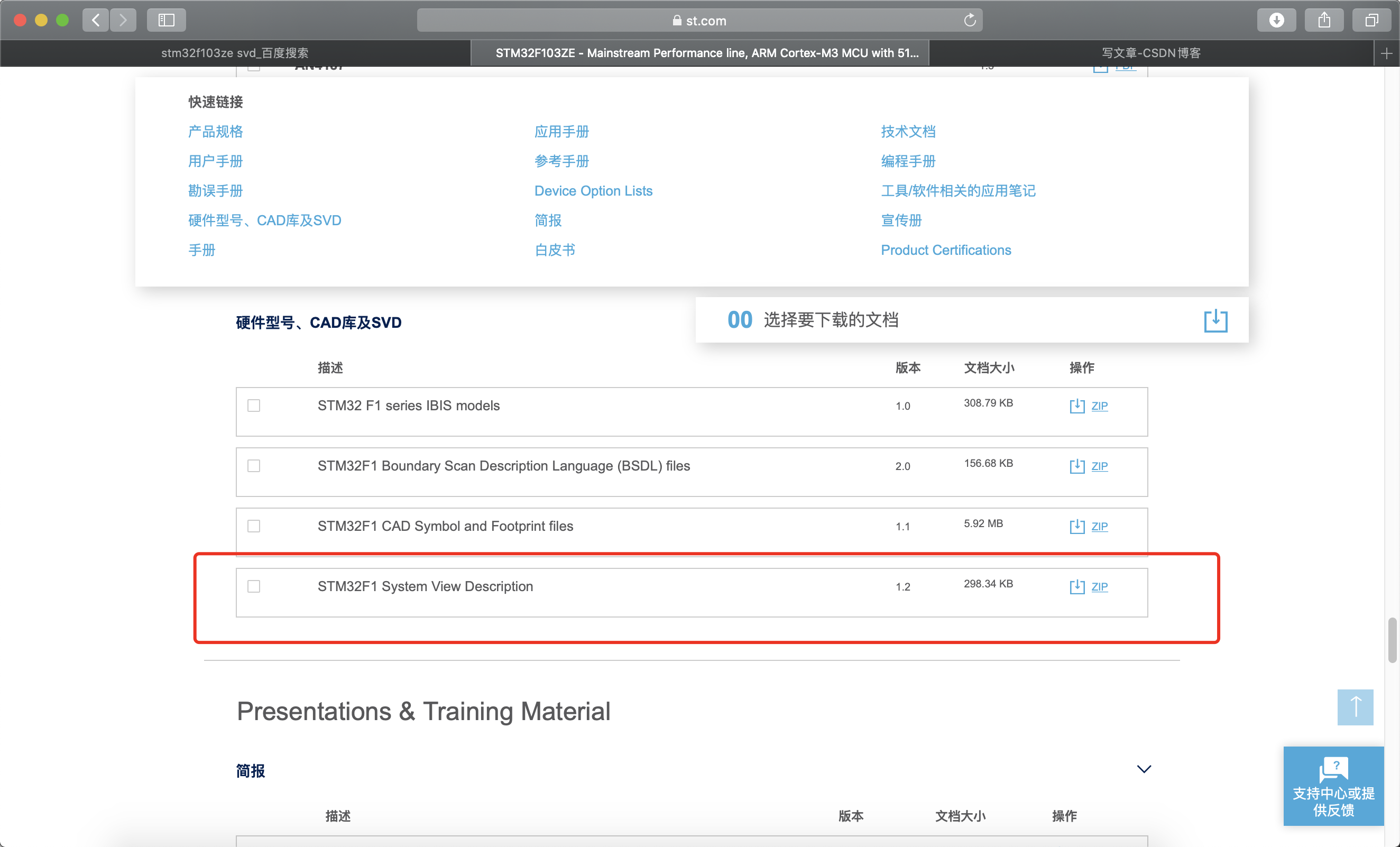Screen dimensions: 1400x847
Task: Show all tabs overview
Action: [x=1371, y=21]
